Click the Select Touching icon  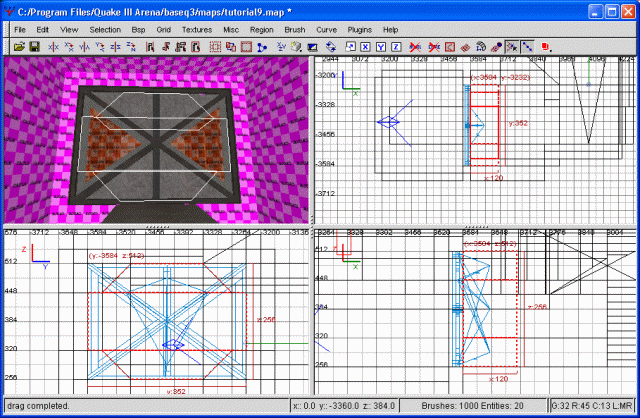coord(165,47)
